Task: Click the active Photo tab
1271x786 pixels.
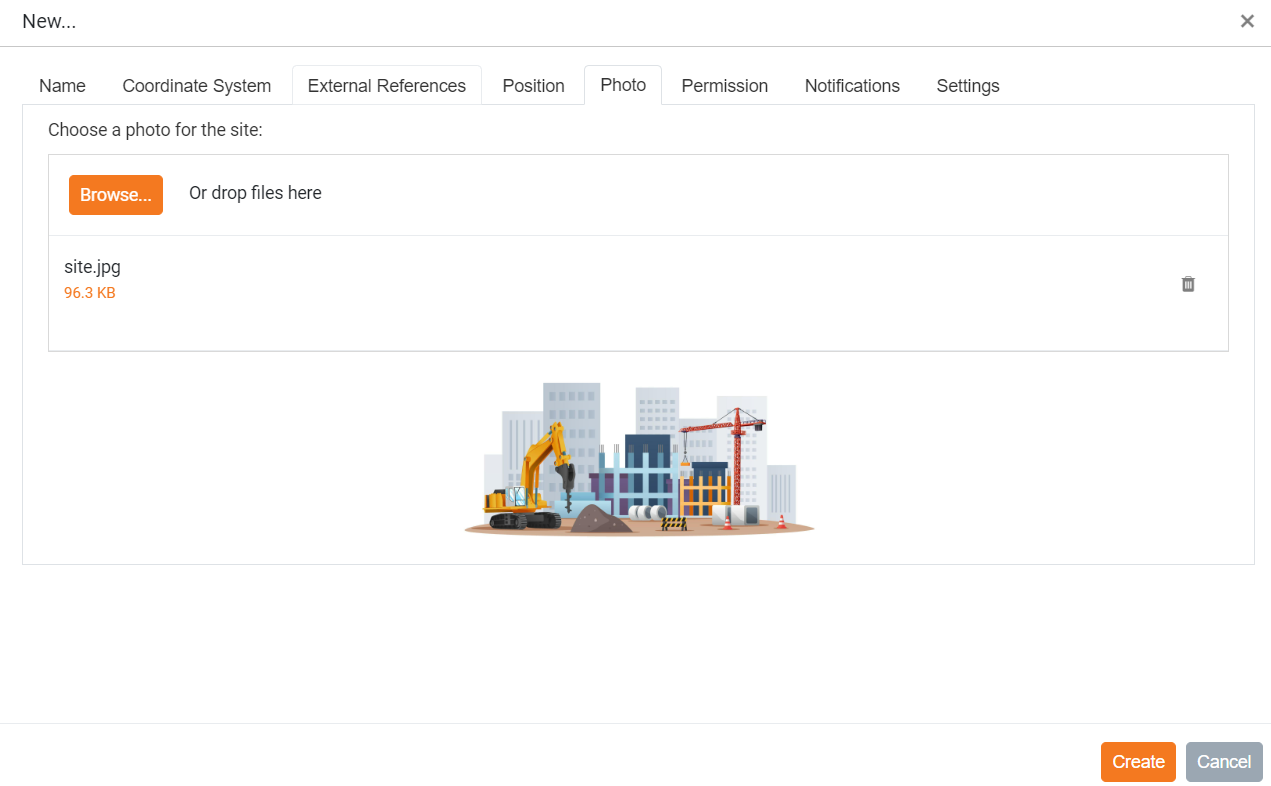Action: tap(623, 85)
